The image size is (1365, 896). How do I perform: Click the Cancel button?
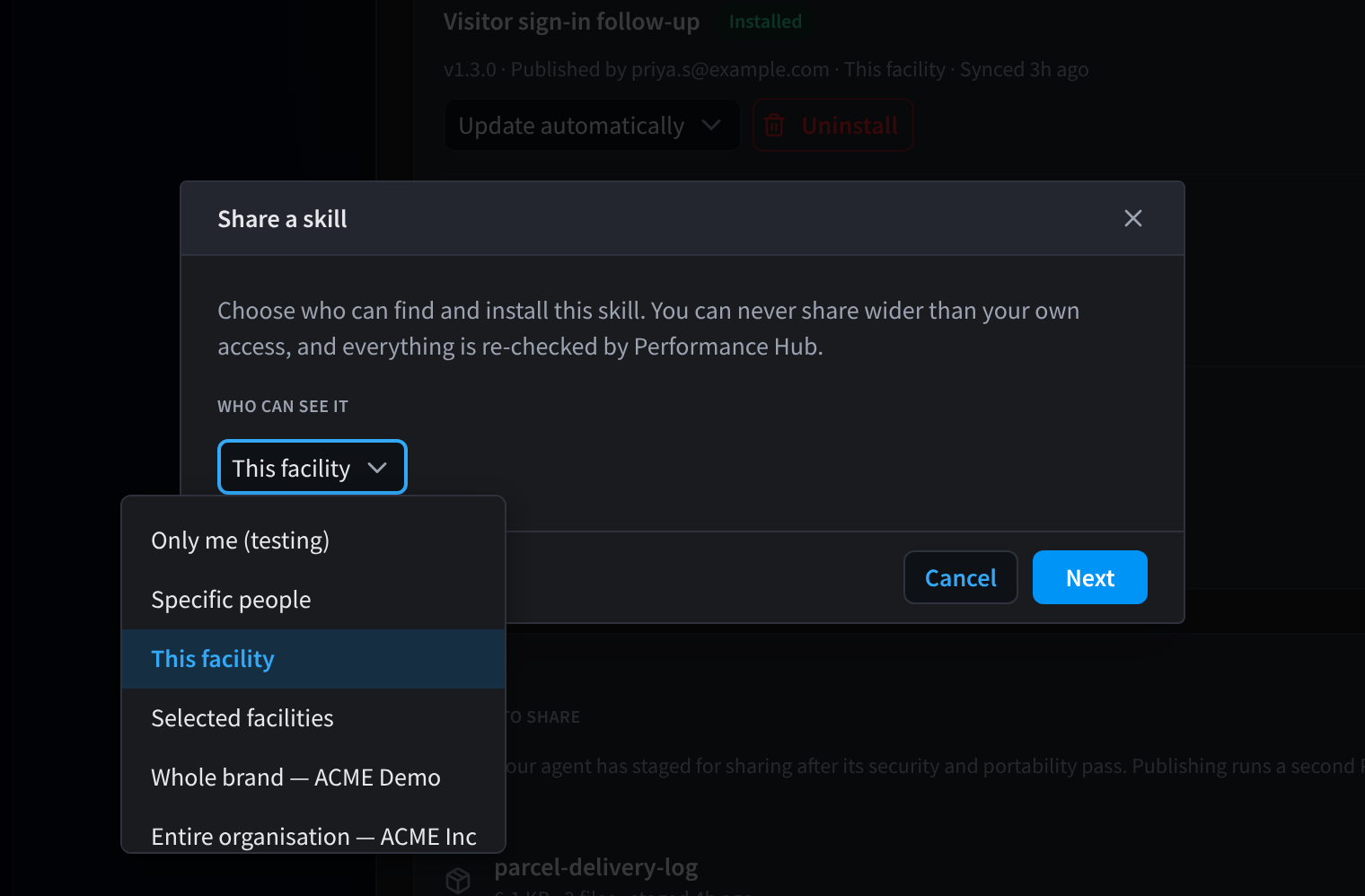pos(960,577)
